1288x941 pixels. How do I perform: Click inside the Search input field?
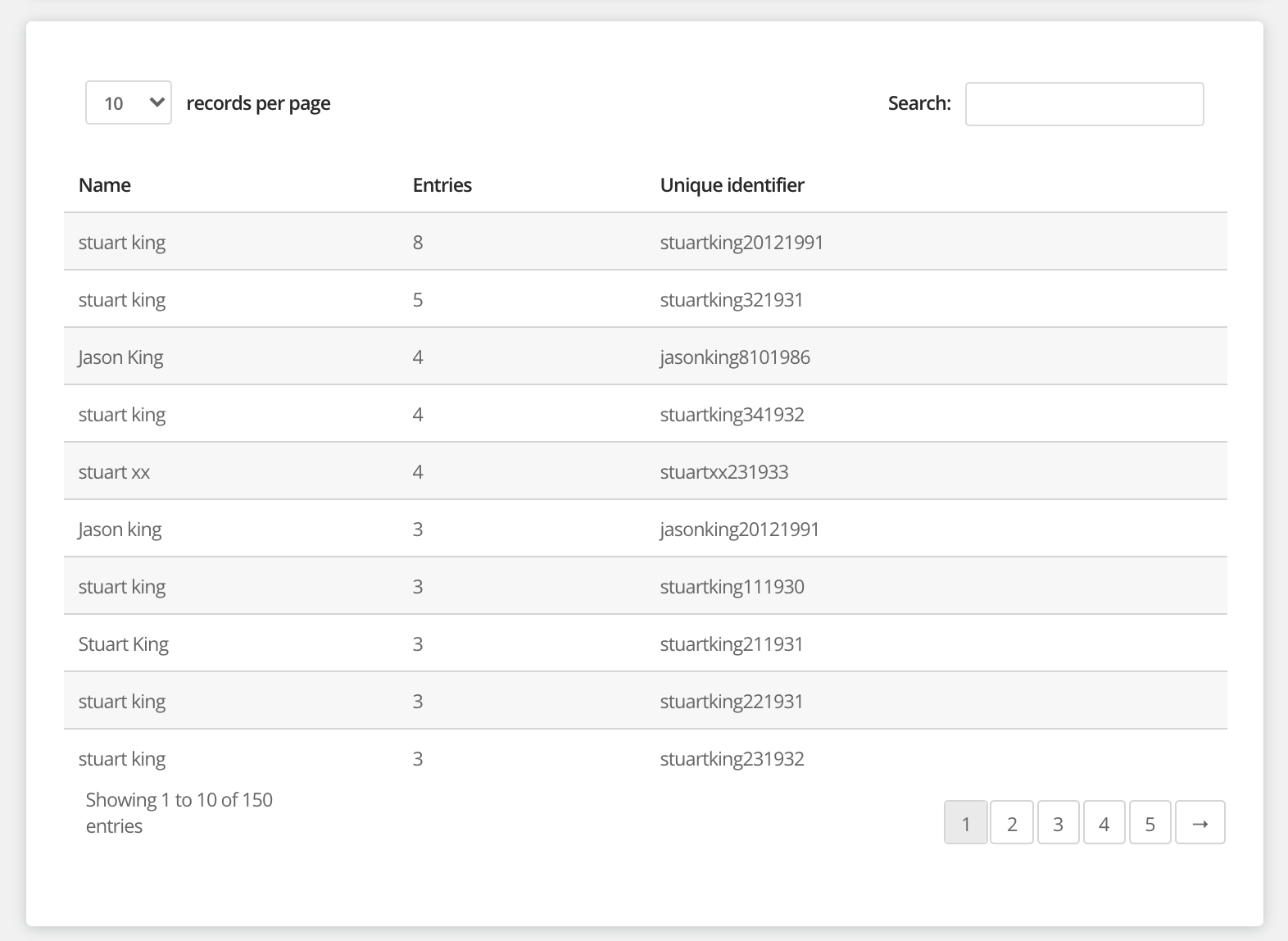[1084, 104]
